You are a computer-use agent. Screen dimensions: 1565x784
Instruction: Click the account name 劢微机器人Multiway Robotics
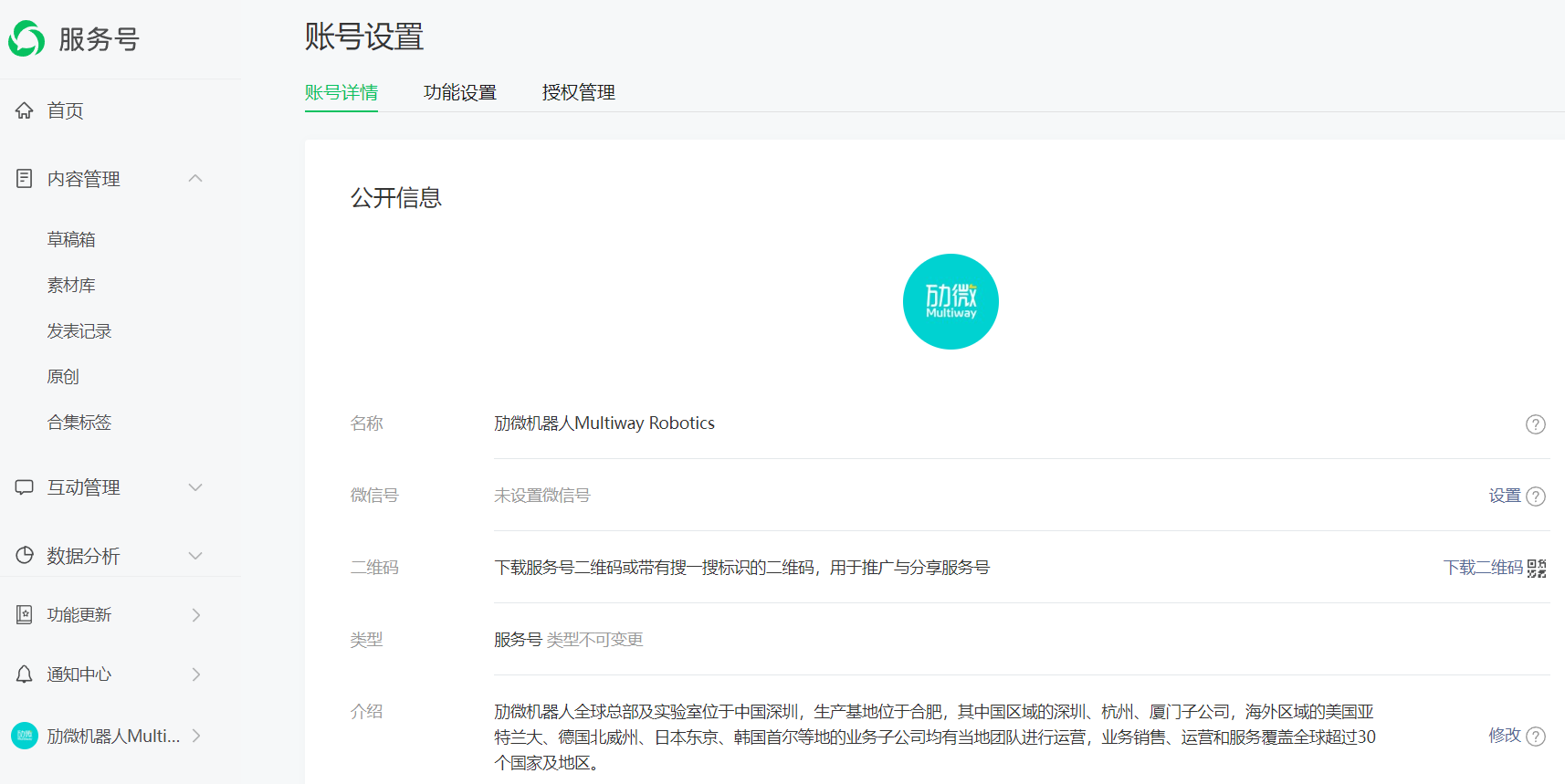604,423
